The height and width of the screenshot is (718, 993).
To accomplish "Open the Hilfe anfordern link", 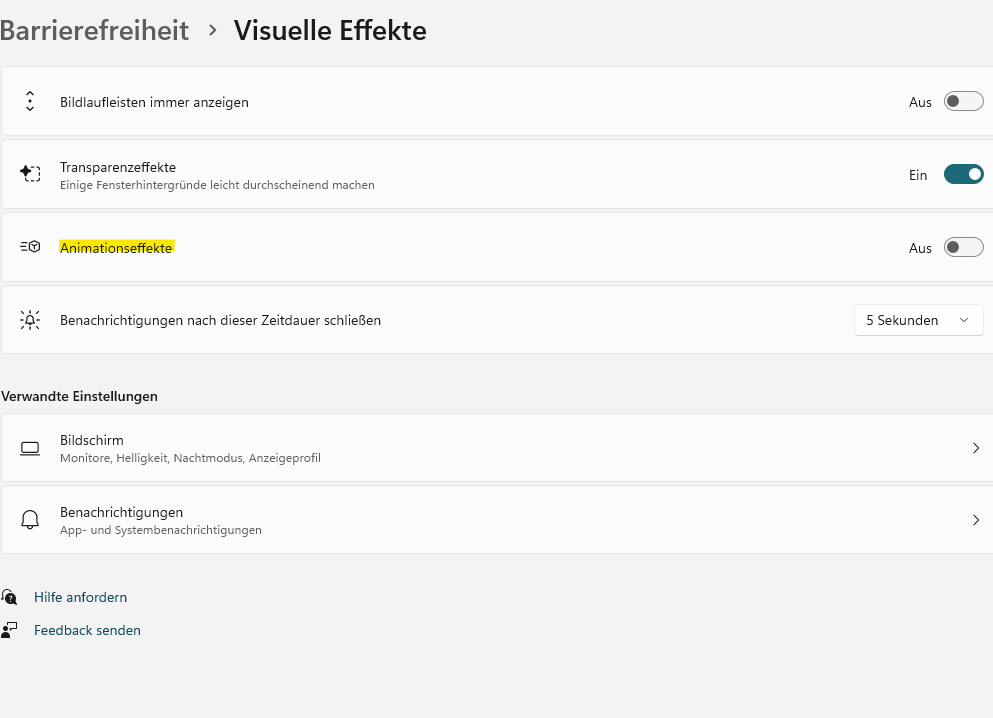I will point(80,597).
